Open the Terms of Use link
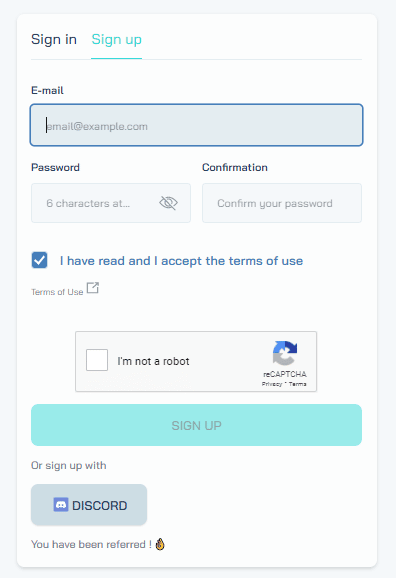This screenshot has height=578, width=396. [57, 292]
